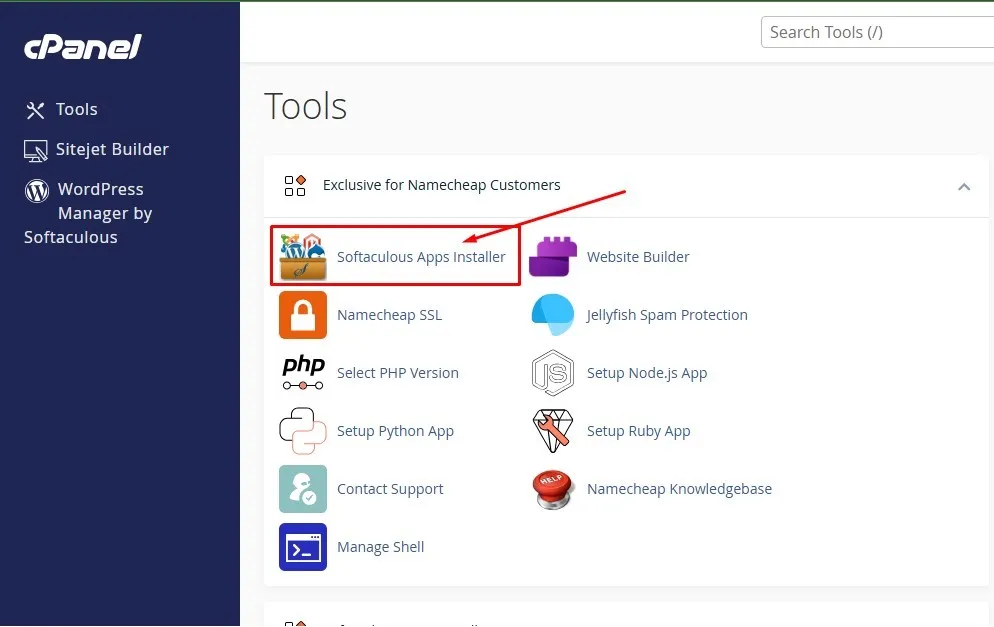Click the cPanel logo
The height and width of the screenshot is (627, 994).
click(82, 47)
